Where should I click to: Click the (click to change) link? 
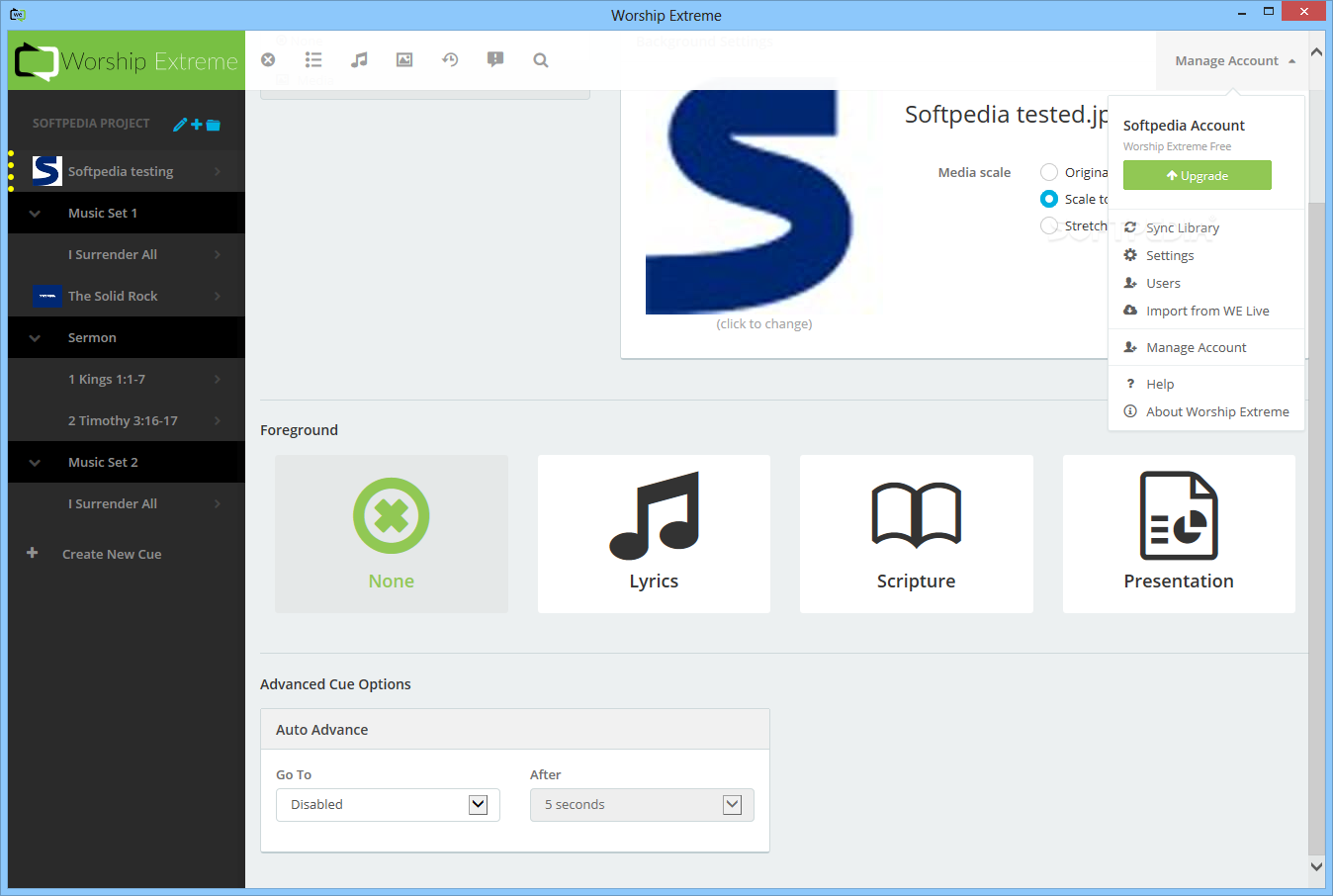click(764, 323)
